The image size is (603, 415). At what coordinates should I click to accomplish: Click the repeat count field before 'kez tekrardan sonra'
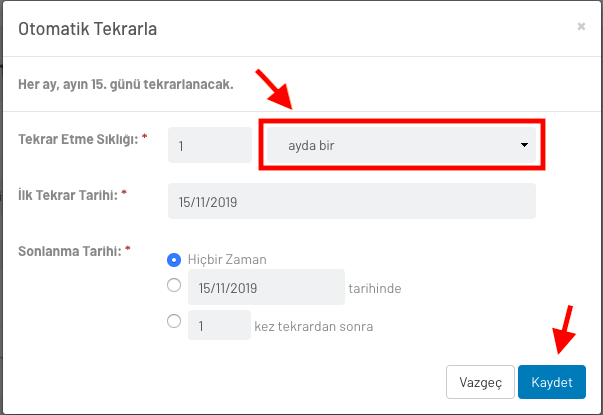219,325
